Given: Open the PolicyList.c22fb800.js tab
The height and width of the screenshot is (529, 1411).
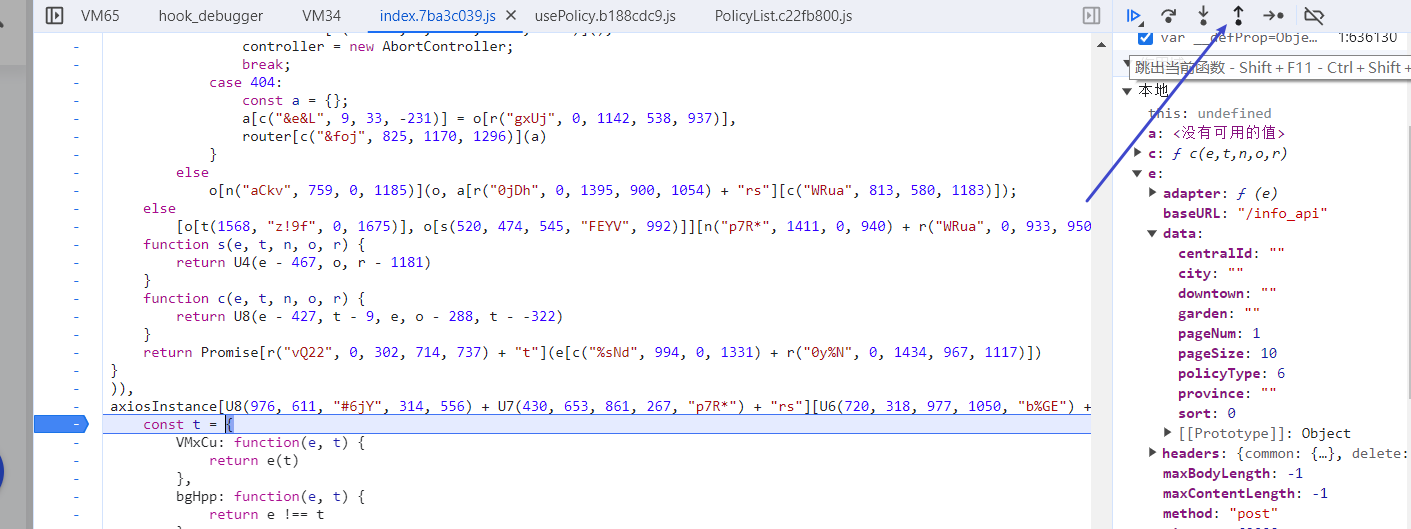Looking at the screenshot, I should pyautogui.click(x=783, y=16).
